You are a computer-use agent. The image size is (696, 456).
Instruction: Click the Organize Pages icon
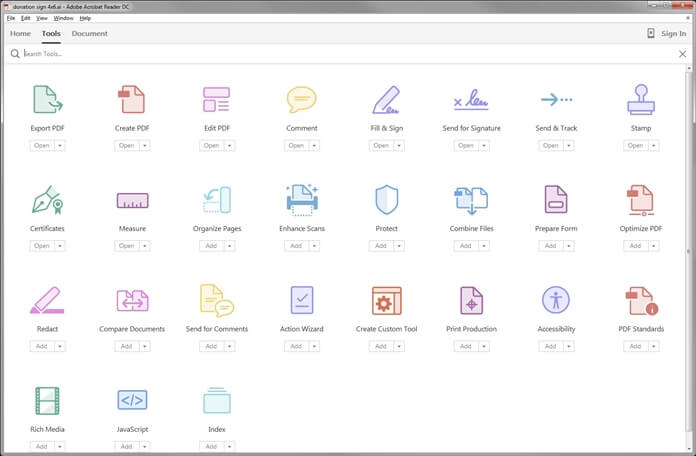tap(217, 200)
